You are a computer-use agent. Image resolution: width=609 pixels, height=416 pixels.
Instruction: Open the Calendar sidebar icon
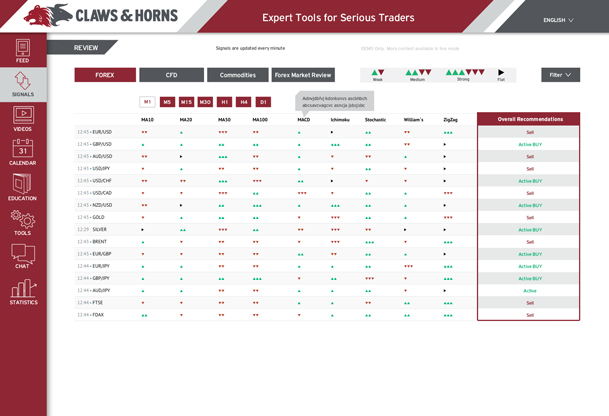point(22,153)
